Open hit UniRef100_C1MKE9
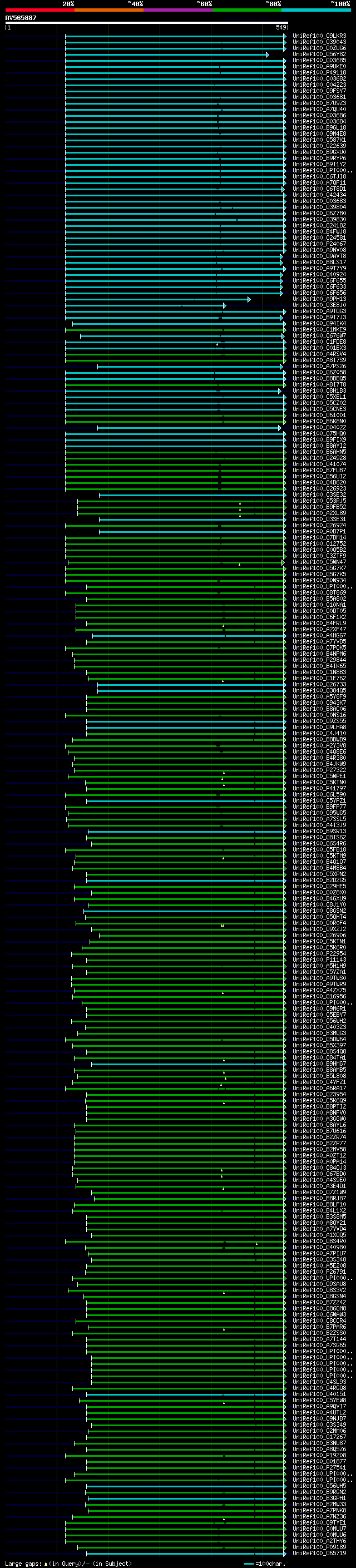This screenshot has width=356, height=1568. click(x=319, y=330)
